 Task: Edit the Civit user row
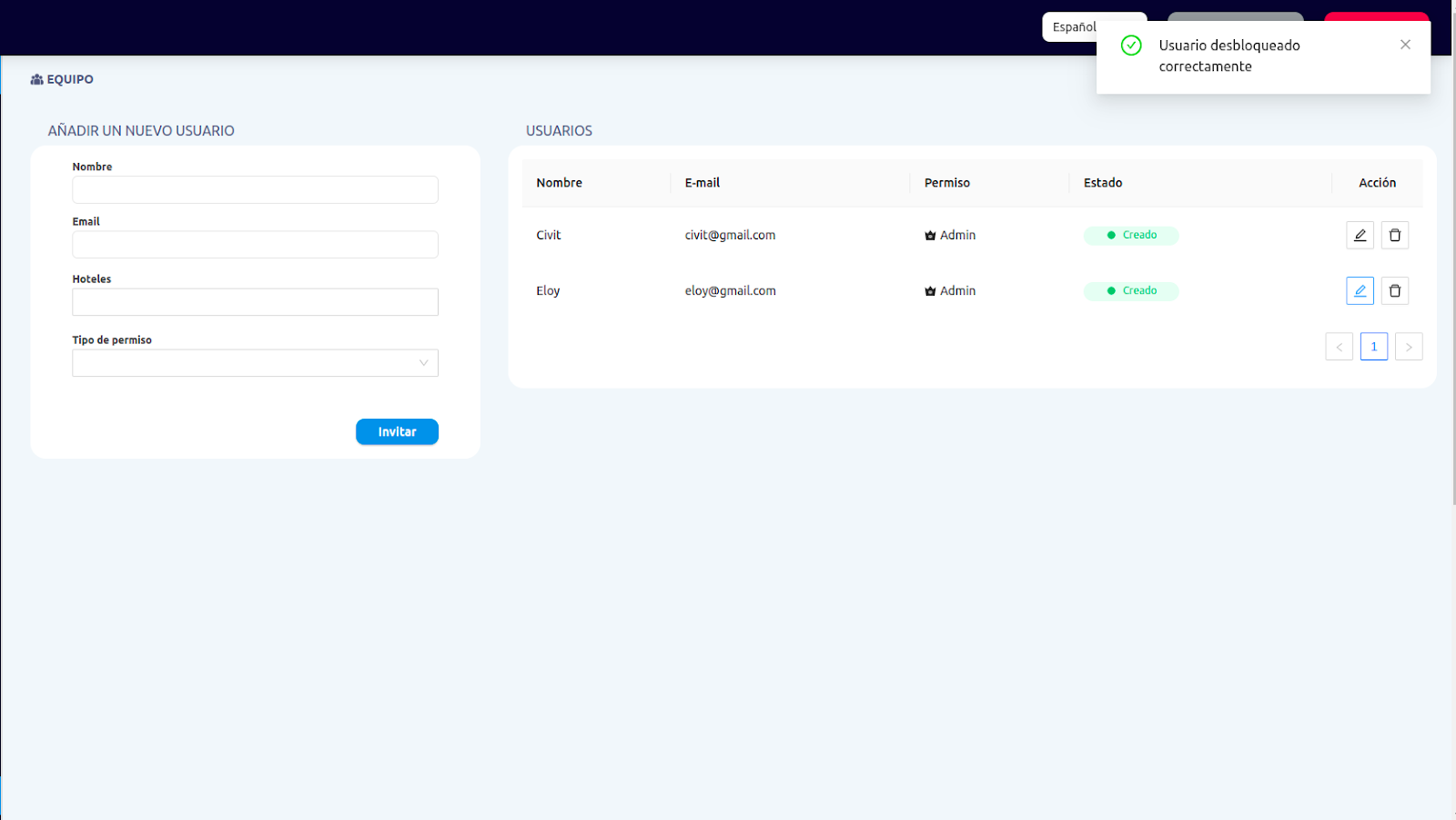(1360, 235)
